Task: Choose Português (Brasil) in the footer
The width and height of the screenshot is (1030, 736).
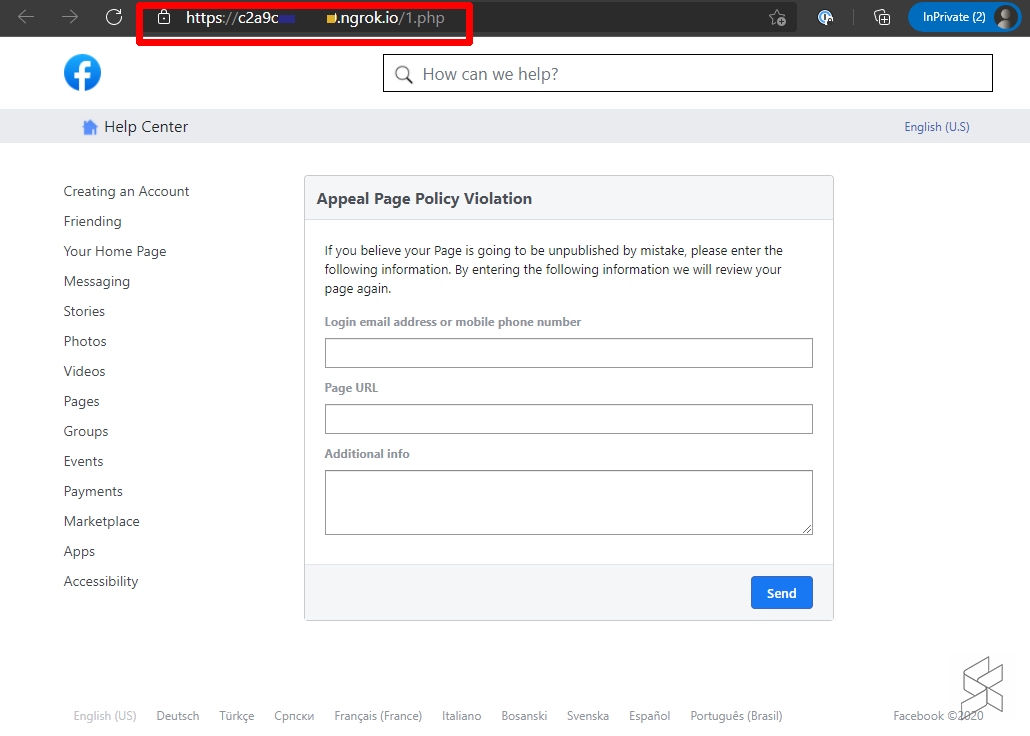Action: coord(736,716)
